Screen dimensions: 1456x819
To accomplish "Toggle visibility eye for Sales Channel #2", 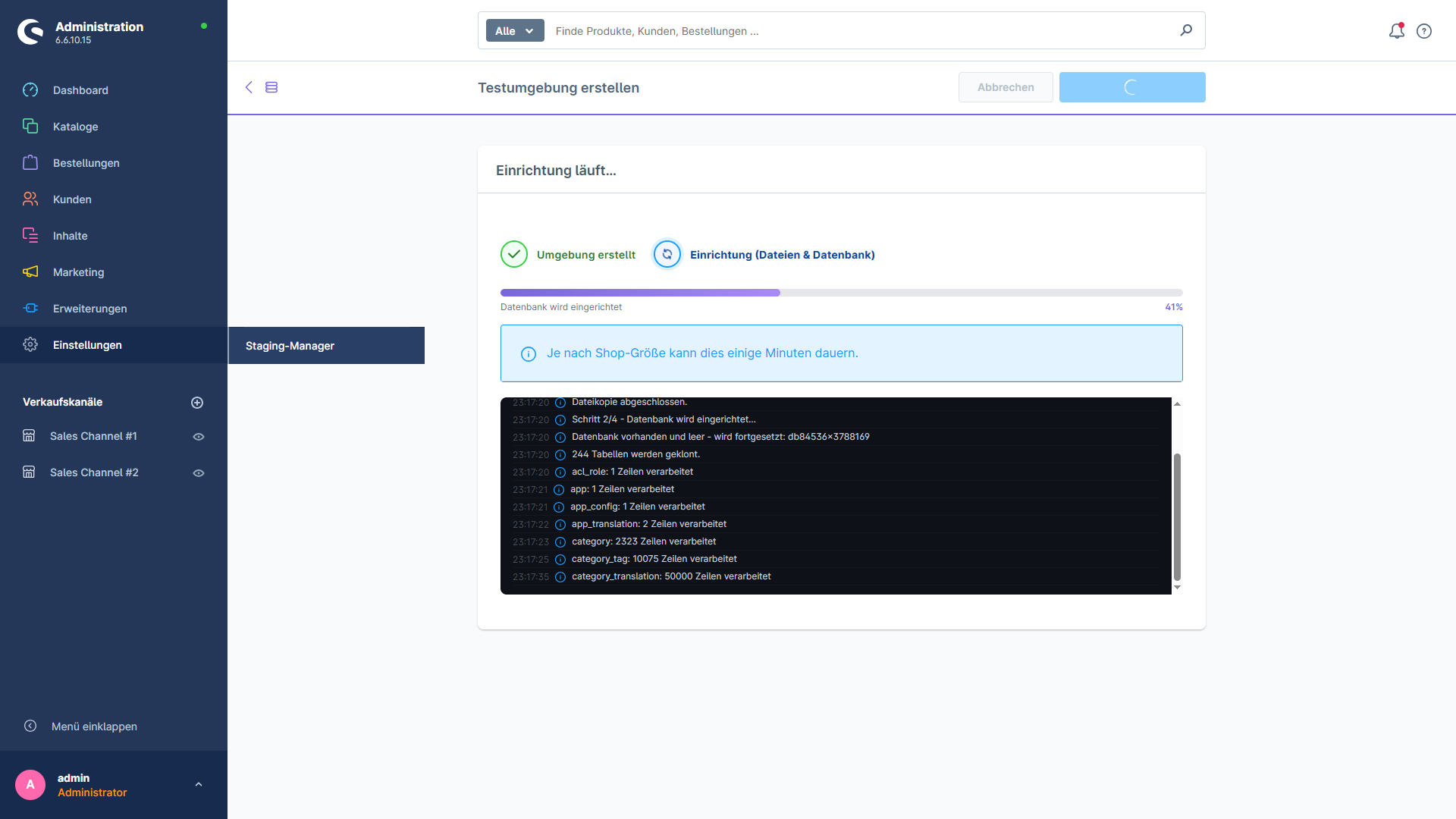I will tap(199, 473).
